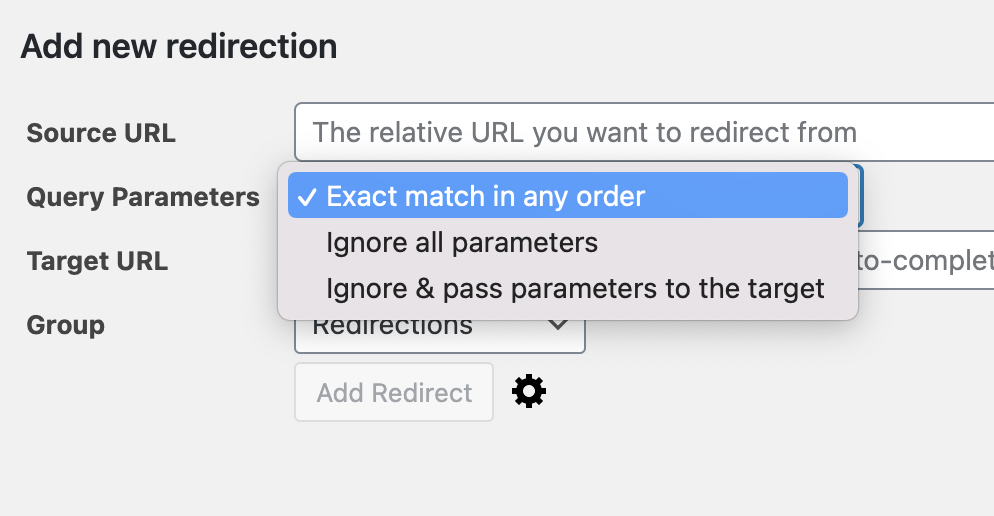The width and height of the screenshot is (994, 516).
Task: Choose "Ignore all parameters" from the list
Action: [x=462, y=243]
